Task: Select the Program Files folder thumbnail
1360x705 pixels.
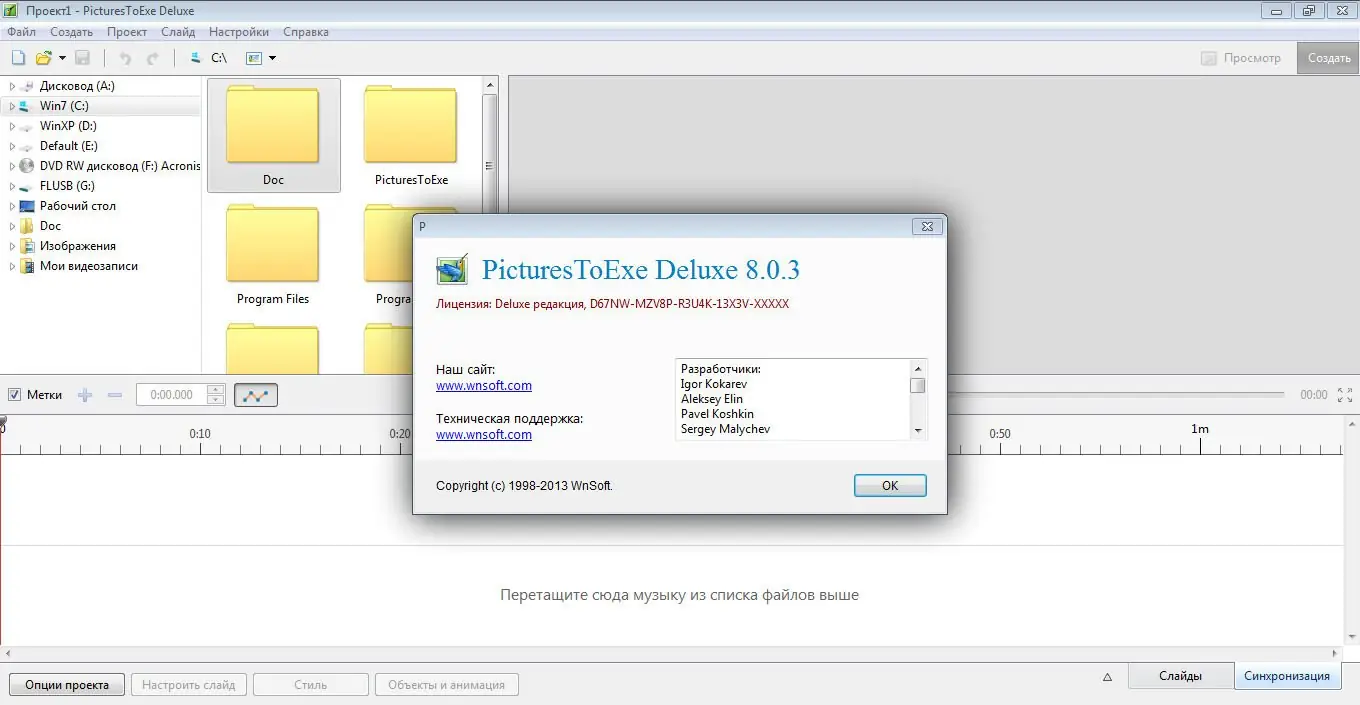Action: coord(273,254)
